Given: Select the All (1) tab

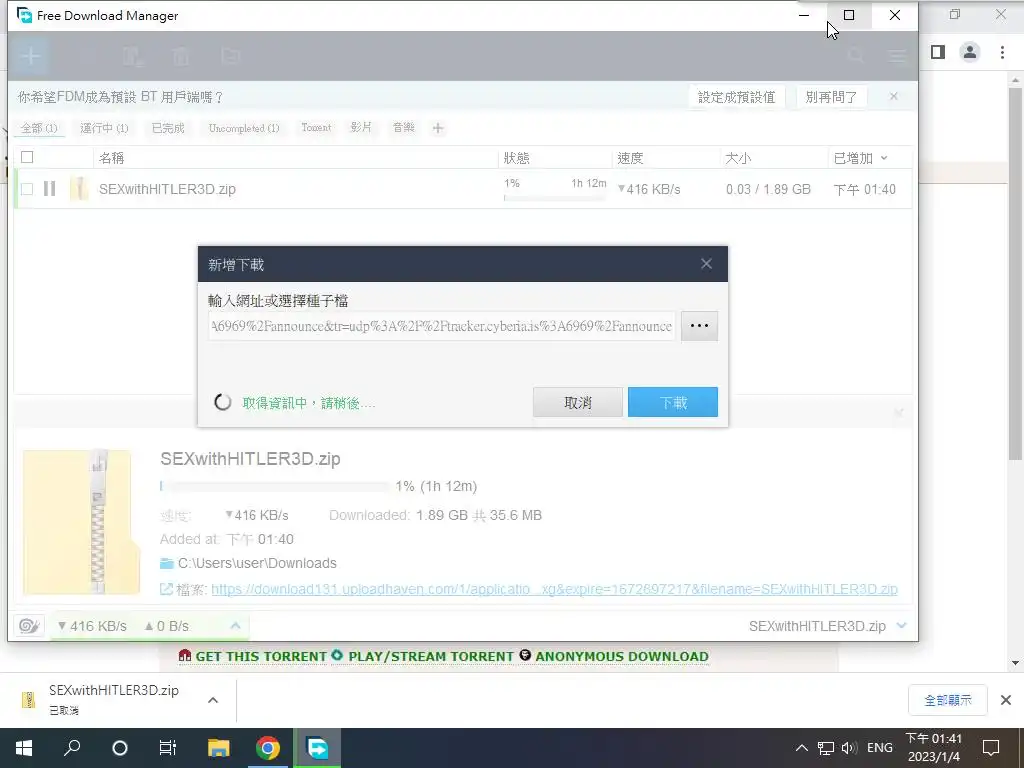Looking at the screenshot, I should 39,128.
